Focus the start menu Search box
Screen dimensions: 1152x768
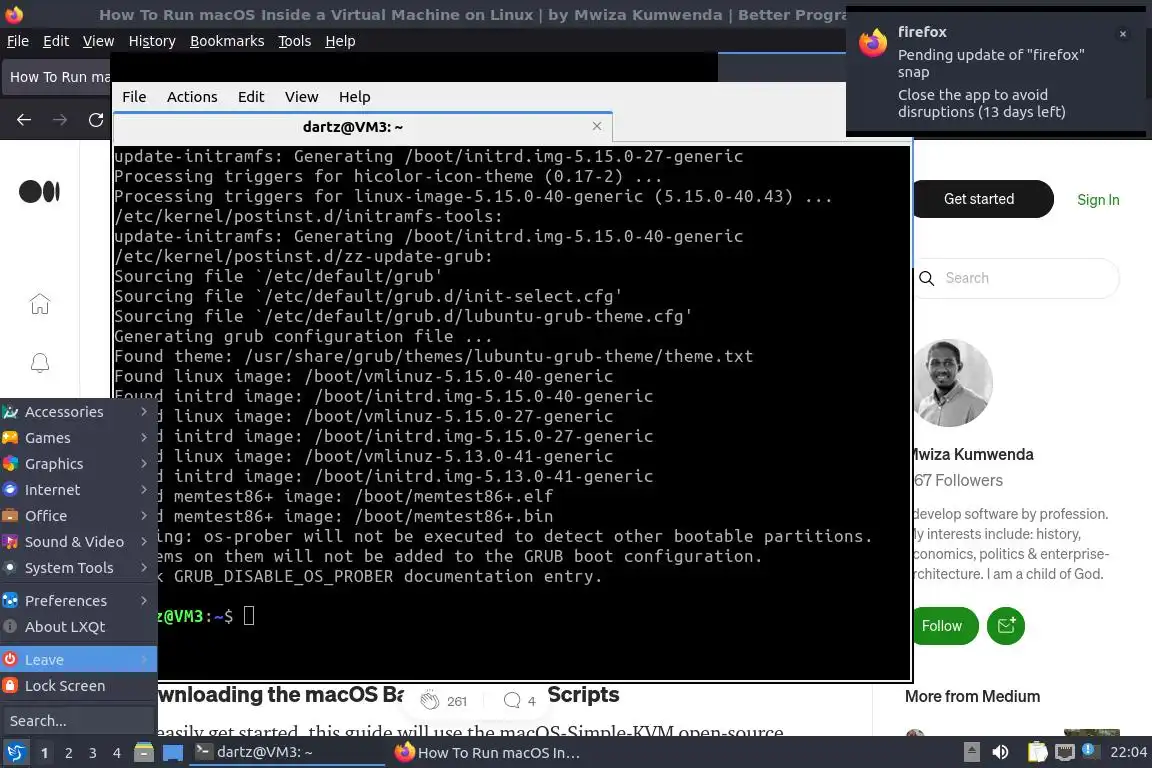point(78,721)
